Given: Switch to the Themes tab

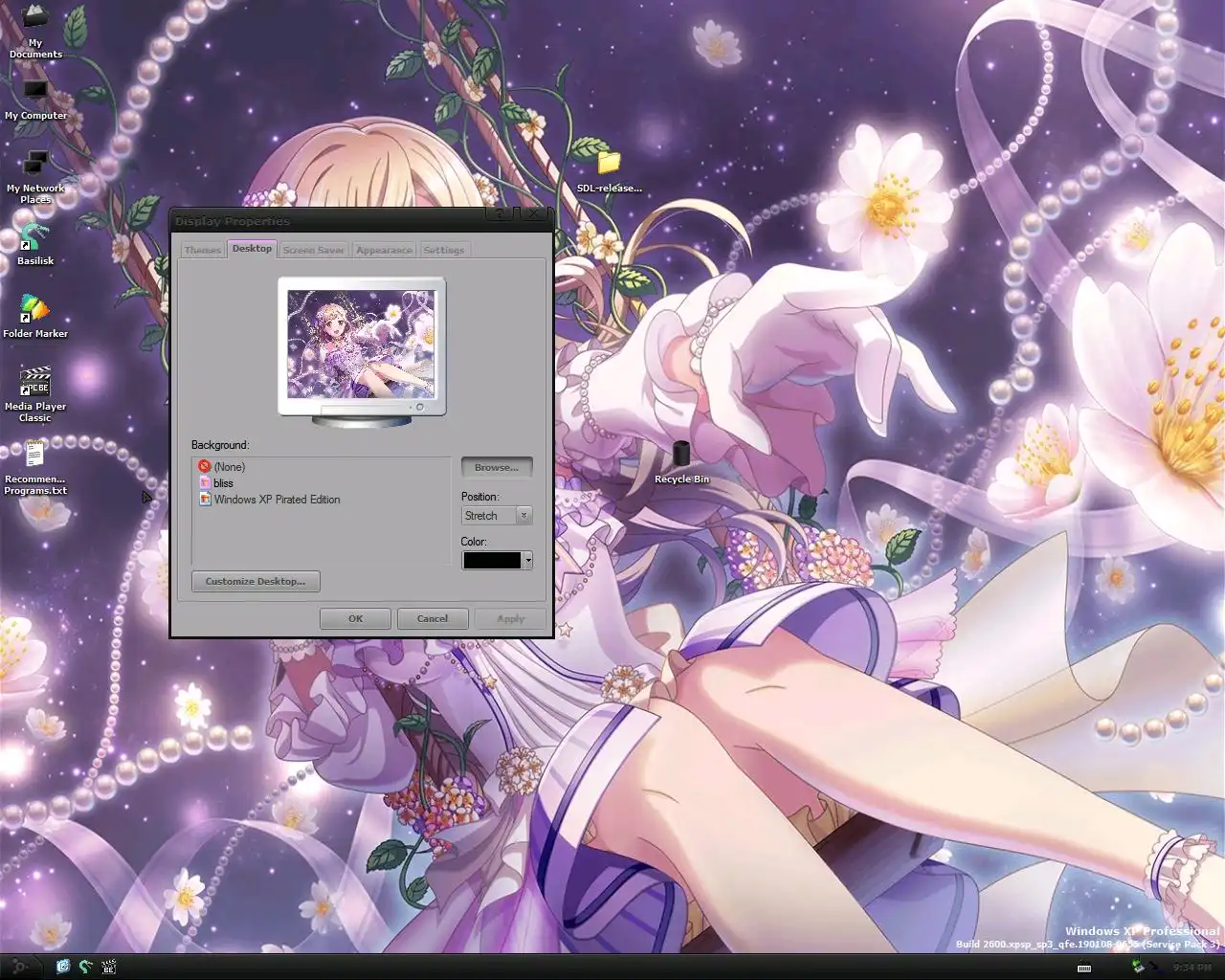Looking at the screenshot, I should (202, 250).
